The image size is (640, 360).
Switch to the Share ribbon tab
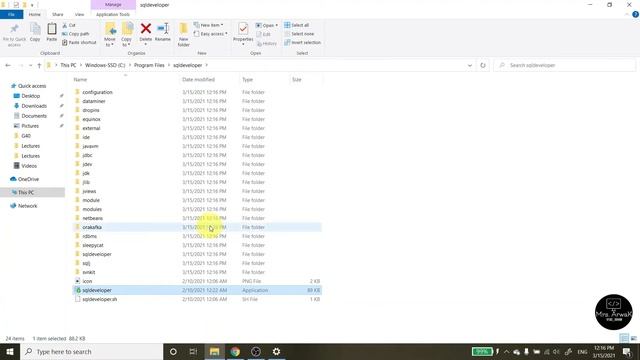coord(58,14)
